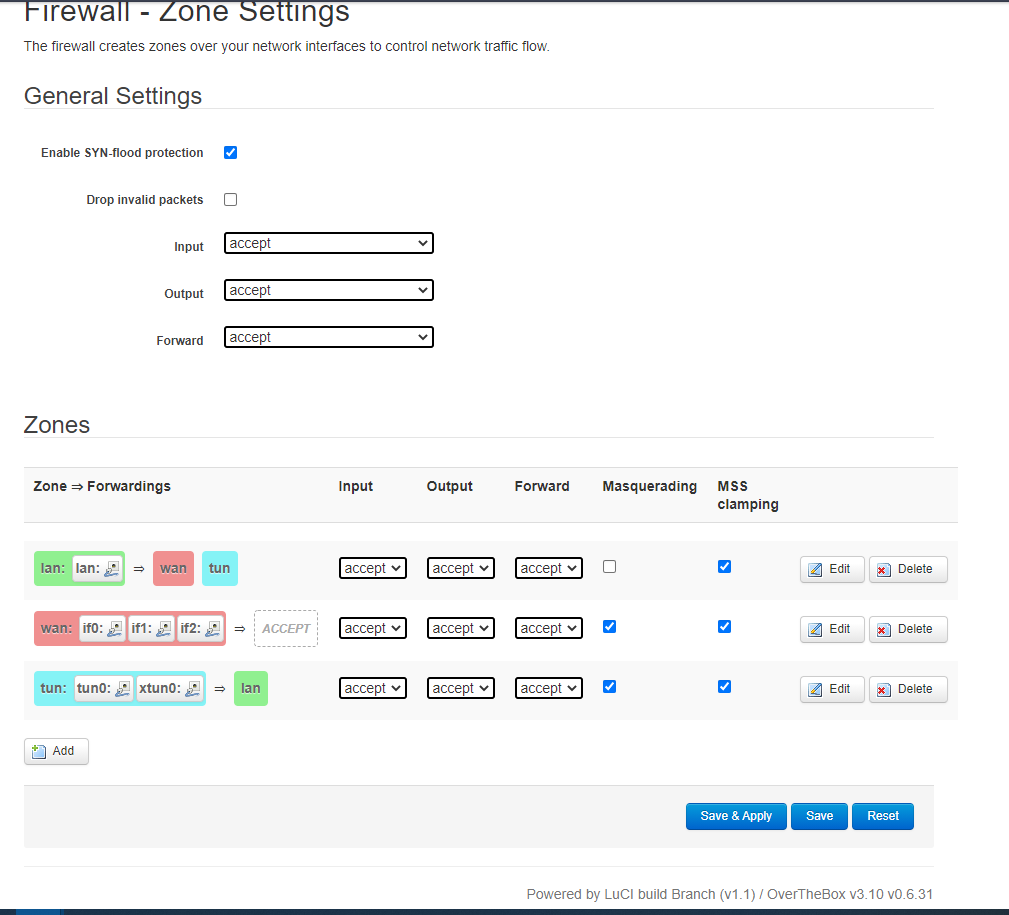Screen dimensions: 1009x915
Task: Click the if2 interface icon in wan zone
Action: pyautogui.click(x=213, y=629)
